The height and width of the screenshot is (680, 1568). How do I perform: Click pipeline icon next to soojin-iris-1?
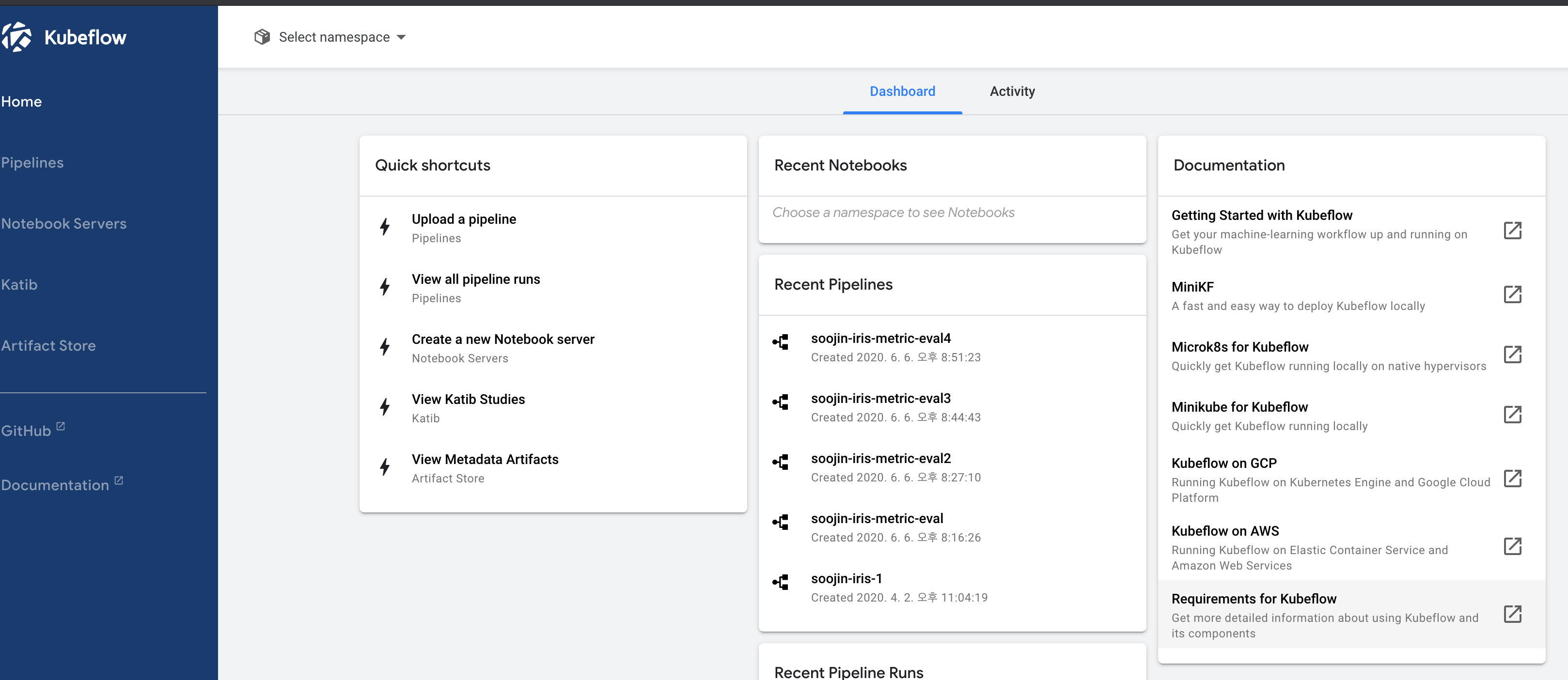point(781,582)
